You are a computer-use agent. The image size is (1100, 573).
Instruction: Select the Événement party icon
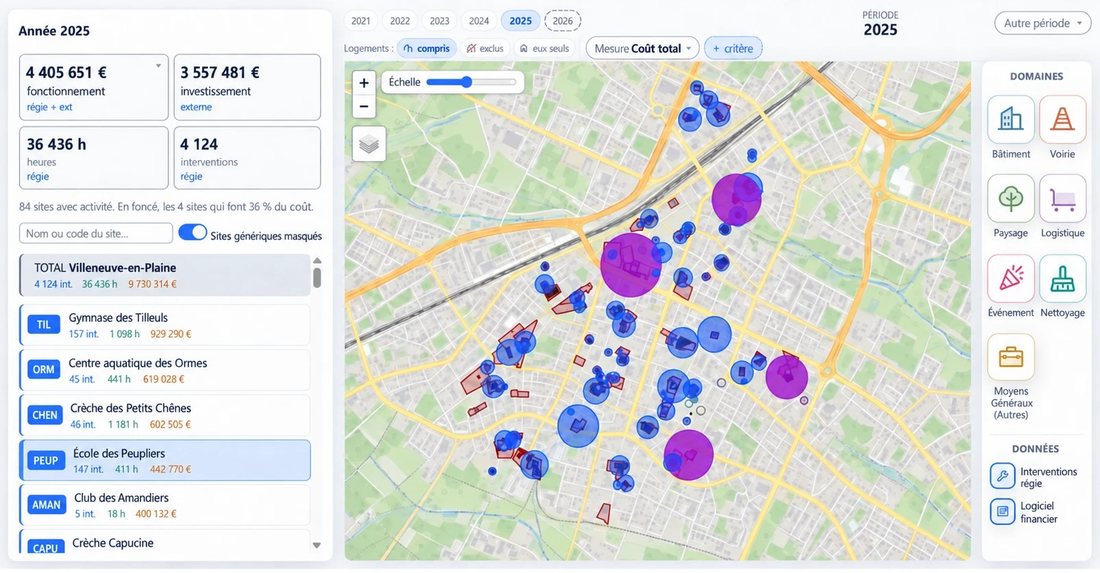click(1010, 278)
